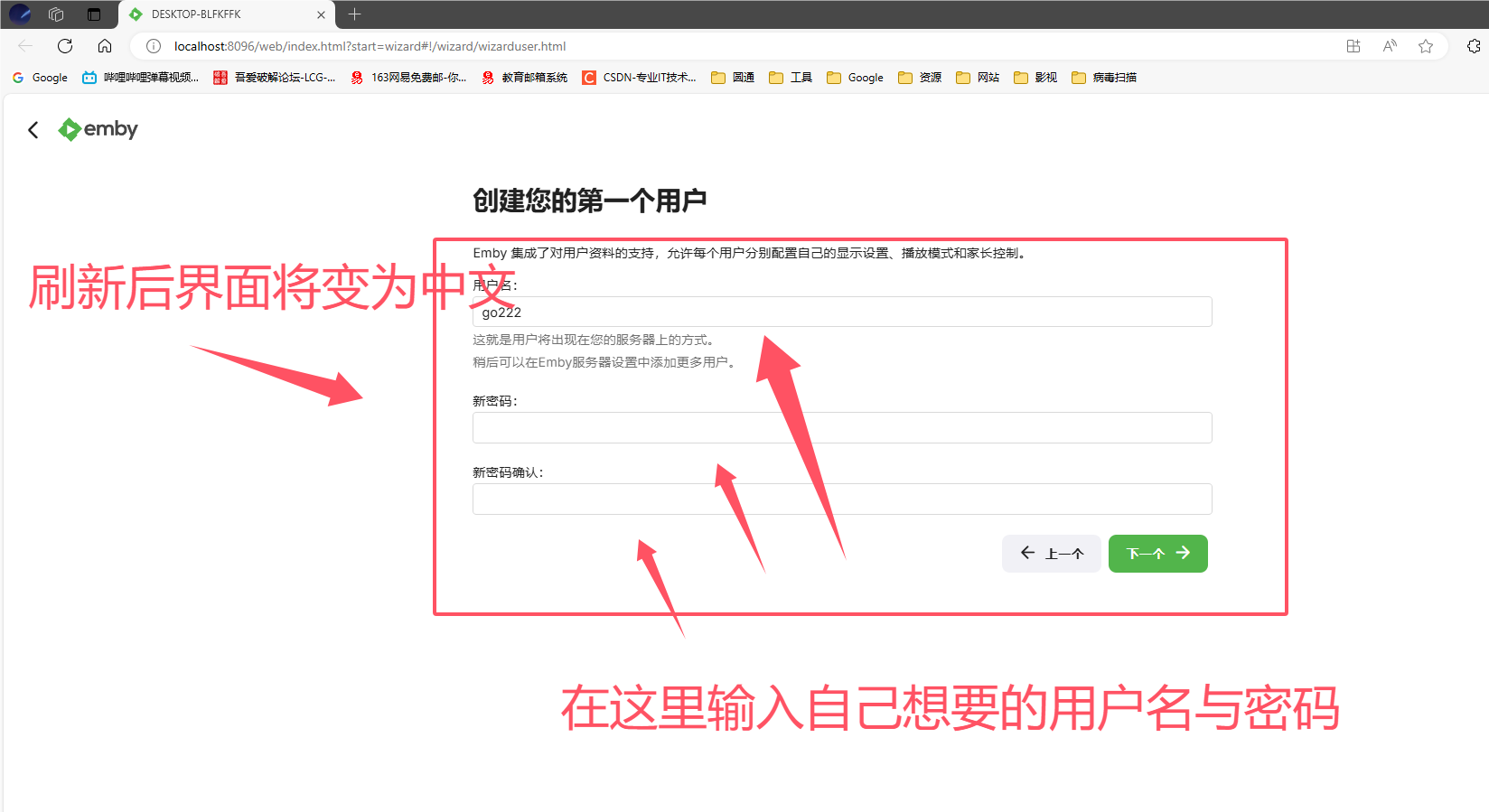Viewport: 1489px width, 812px height.
Task: Open the split screen icon in address bar
Action: click(x=1353, y=46)
